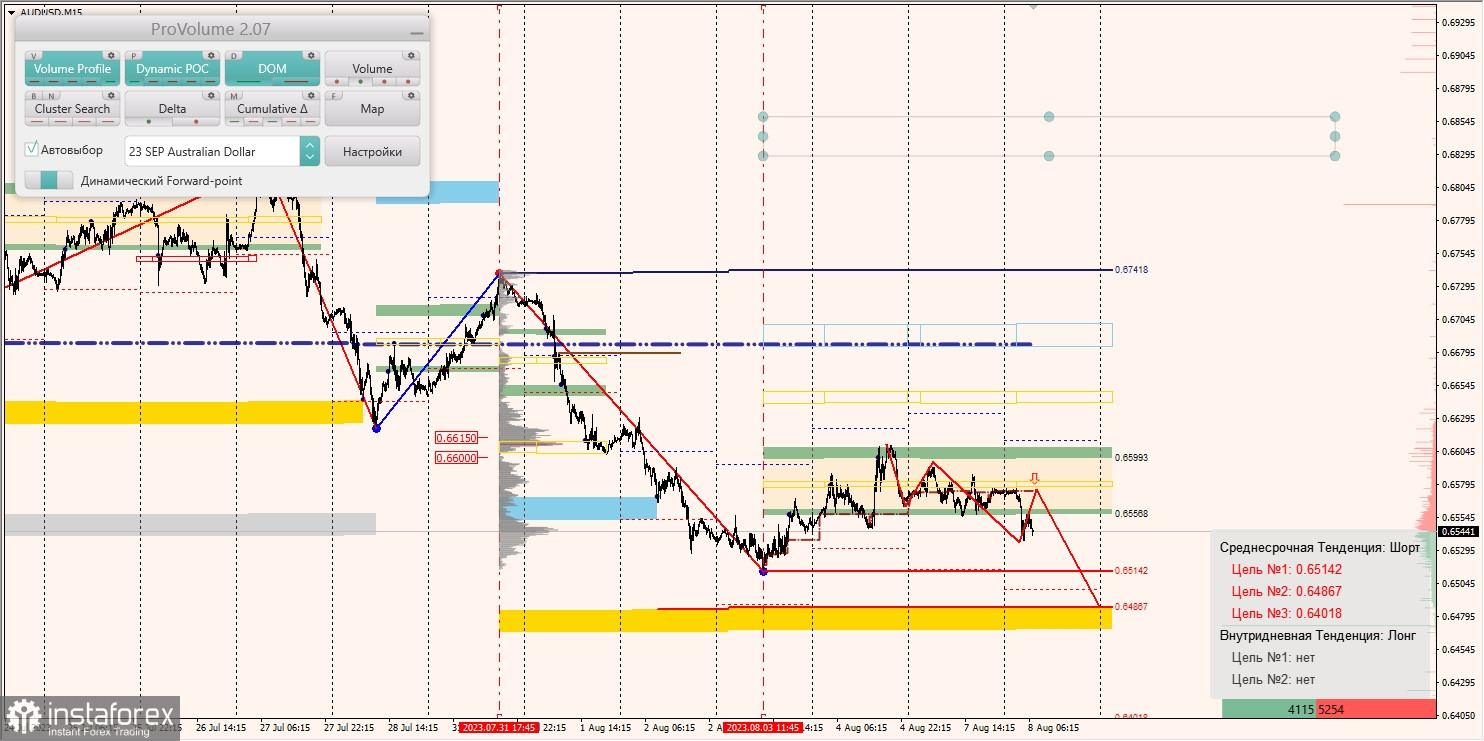The image size is (1484, 741).
Task: Select the 2023.07.31 17:45 time marker
Action: tap(499, 728)
